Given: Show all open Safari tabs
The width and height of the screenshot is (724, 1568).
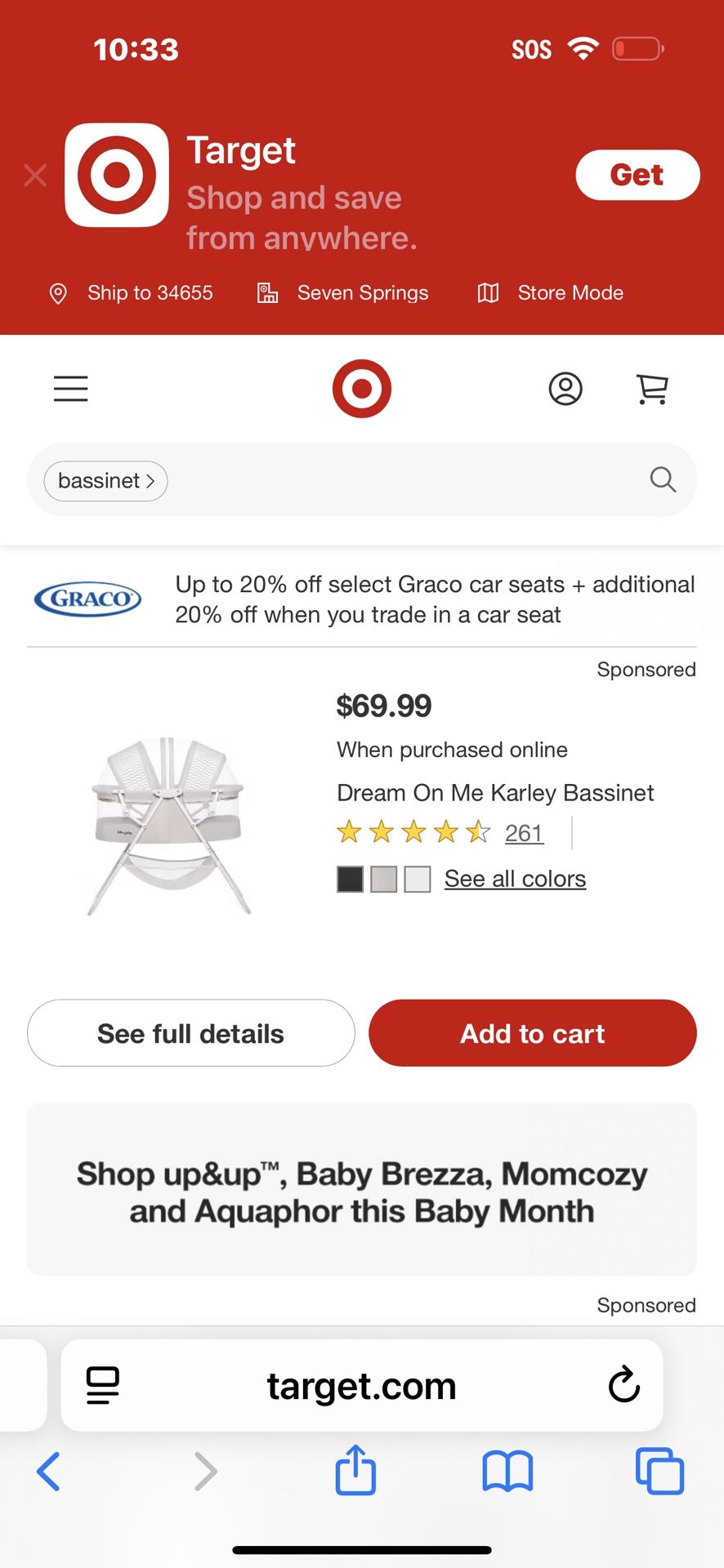Looking at the screenshot, I should 659,1471.
